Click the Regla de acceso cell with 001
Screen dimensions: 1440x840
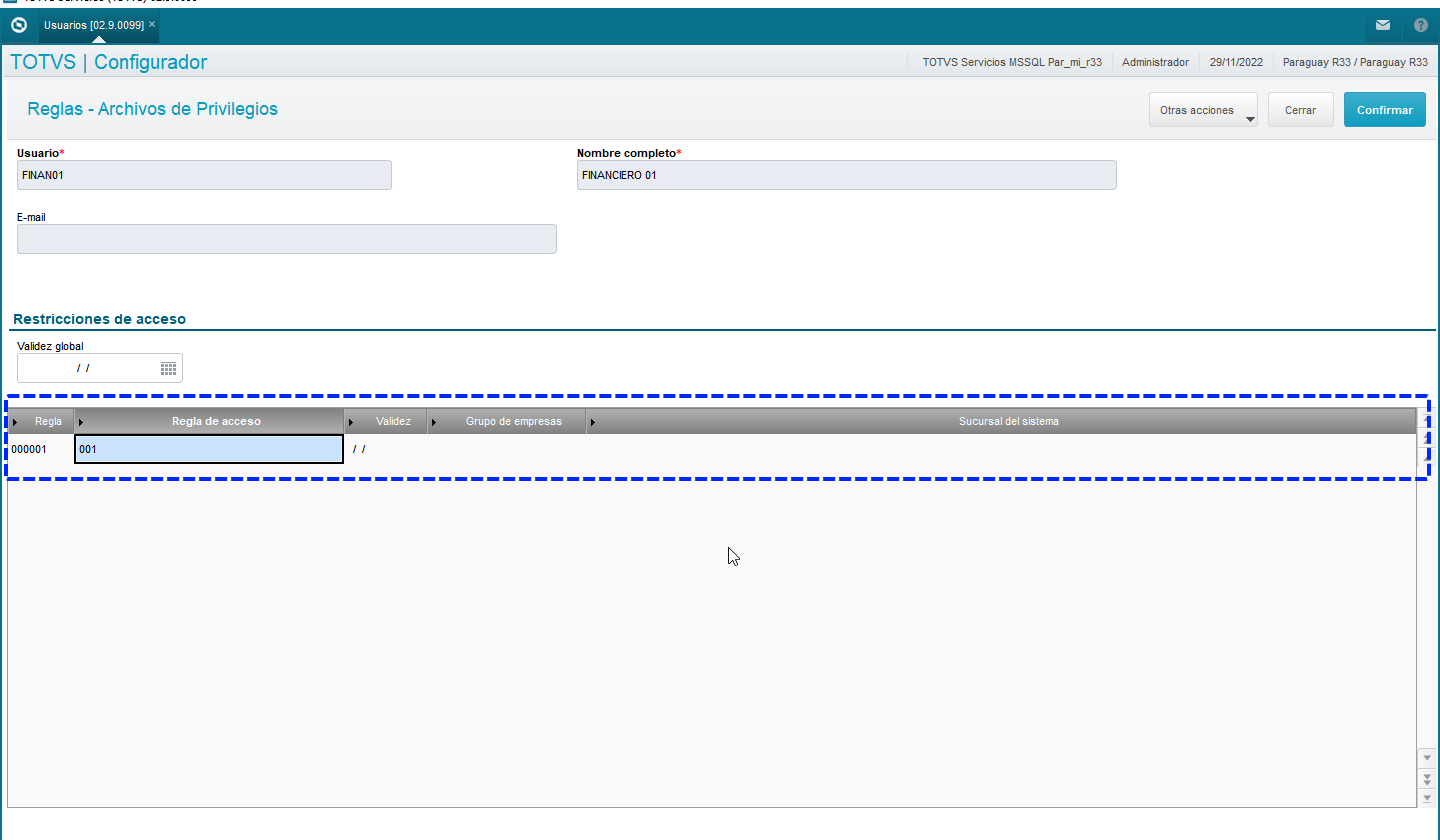(209, 449)
